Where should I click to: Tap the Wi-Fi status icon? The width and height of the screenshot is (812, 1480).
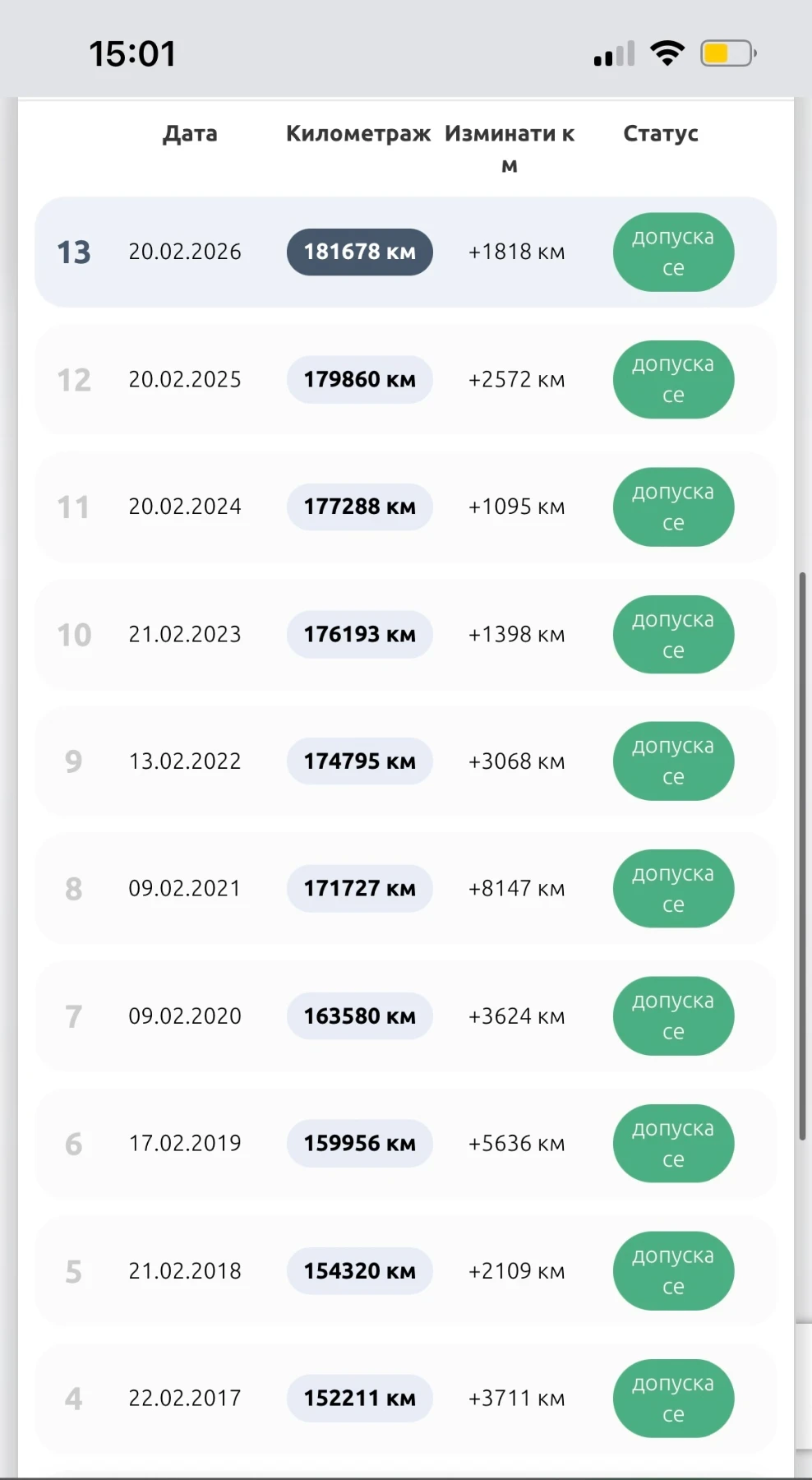667,53
